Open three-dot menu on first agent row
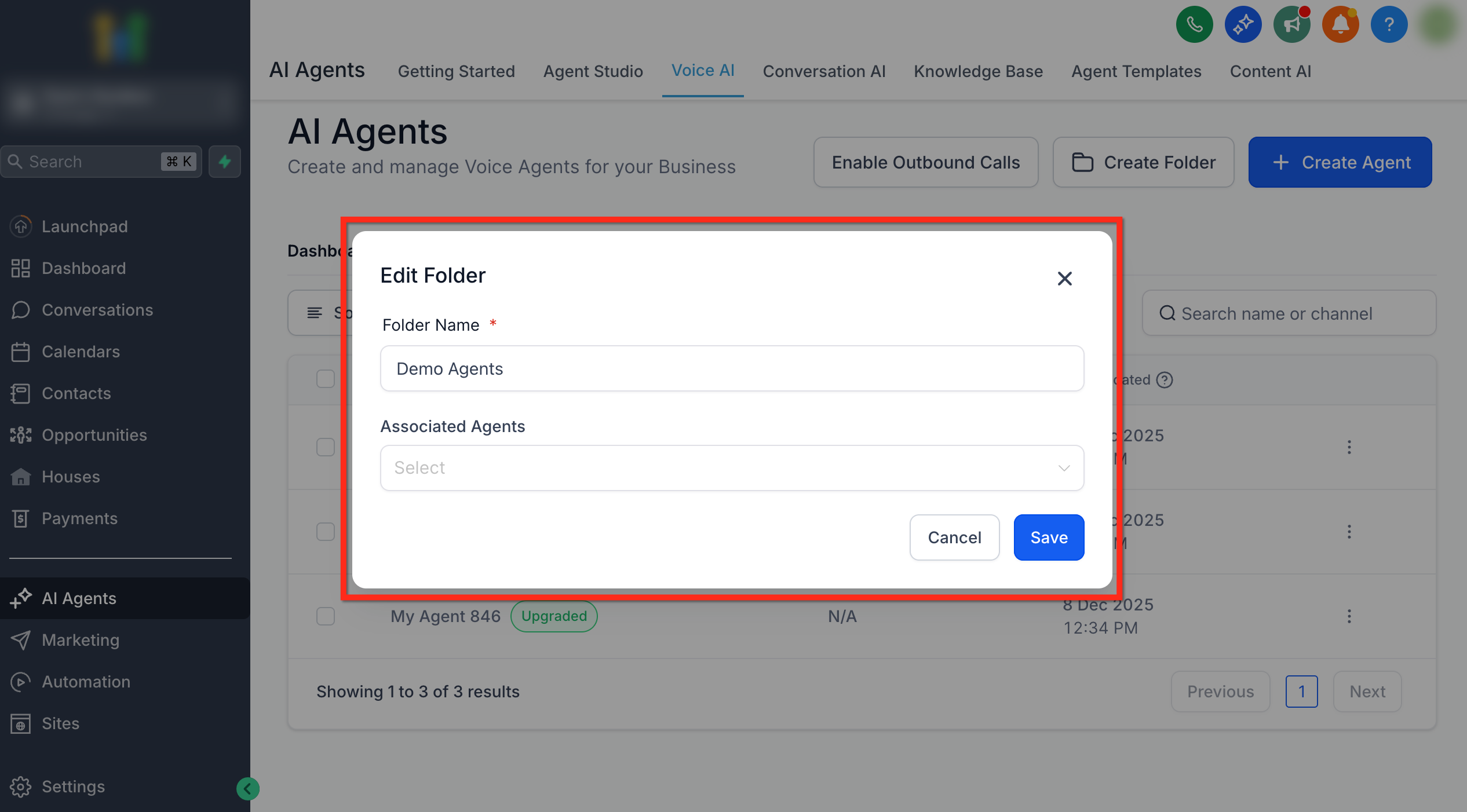 pyautogui.click(x=1349, y=447)
